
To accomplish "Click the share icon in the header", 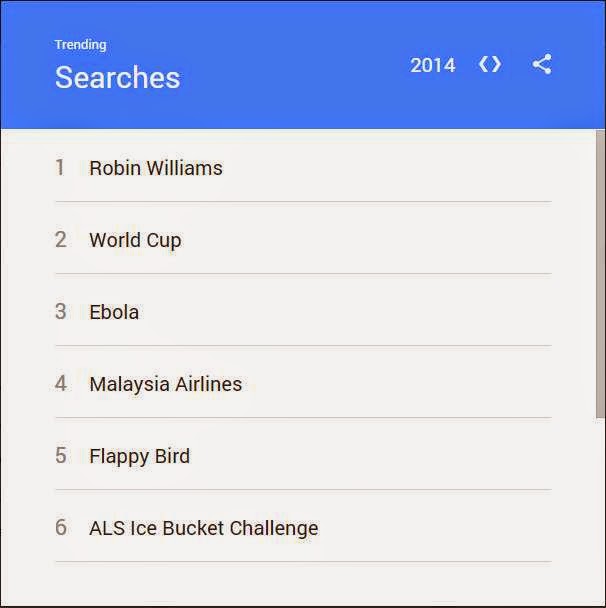I will 541,65.
